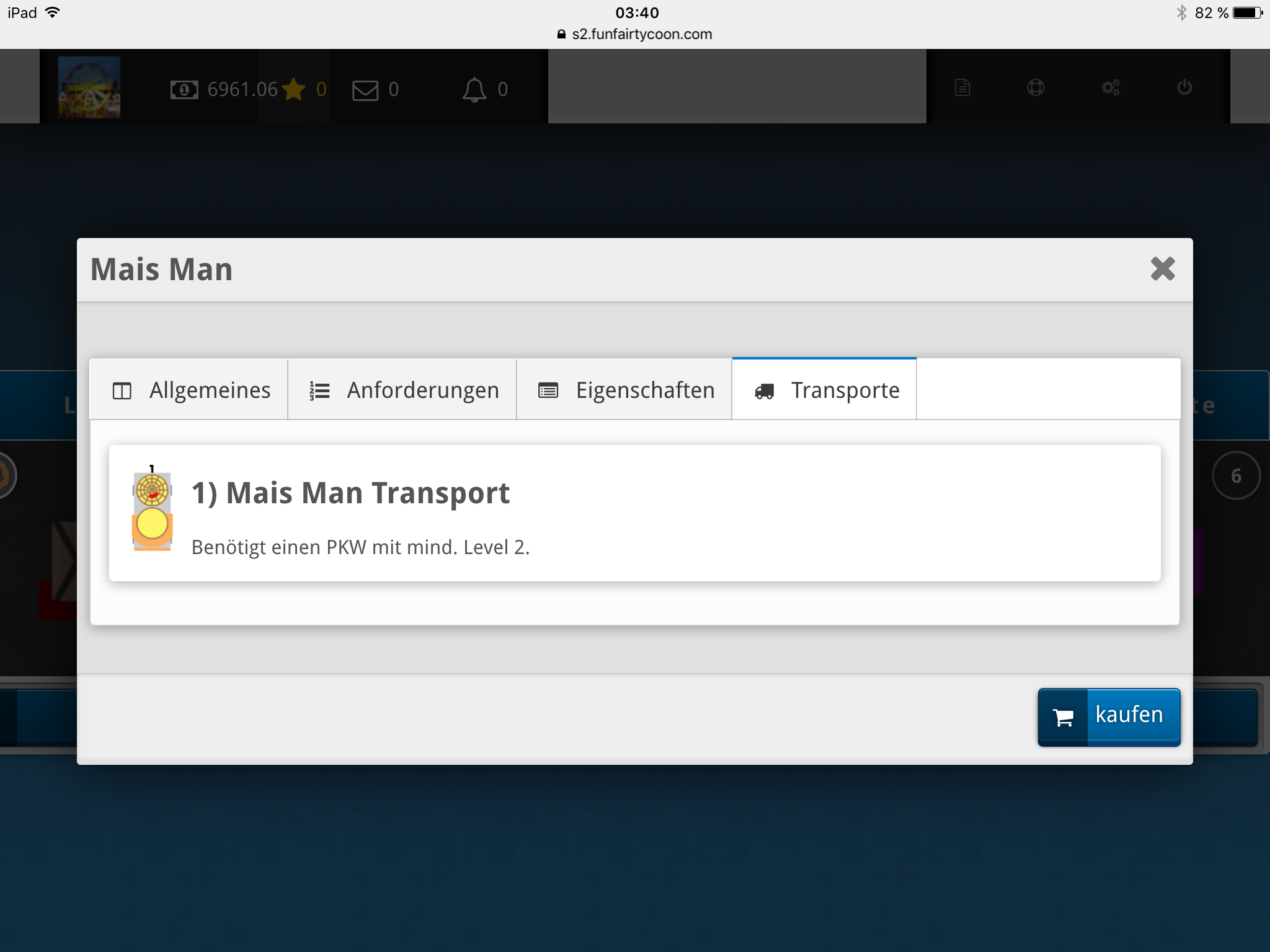Viewport: 1270px width, 952px height.
Task: Click the shopping cart icon on kaufen
Action: coord(1064,717)
